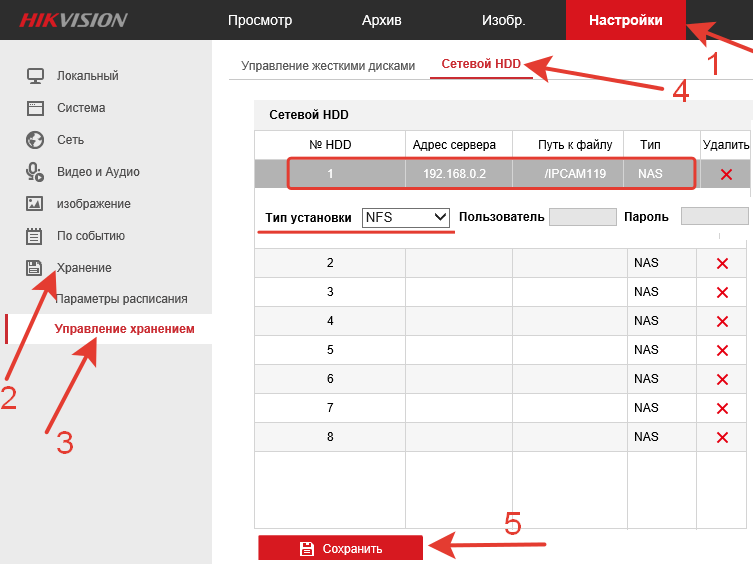Open Видео и Аудио settings section
Viewport: 753px width, 564px height.
pyautogui.click(x=98, y=172)
